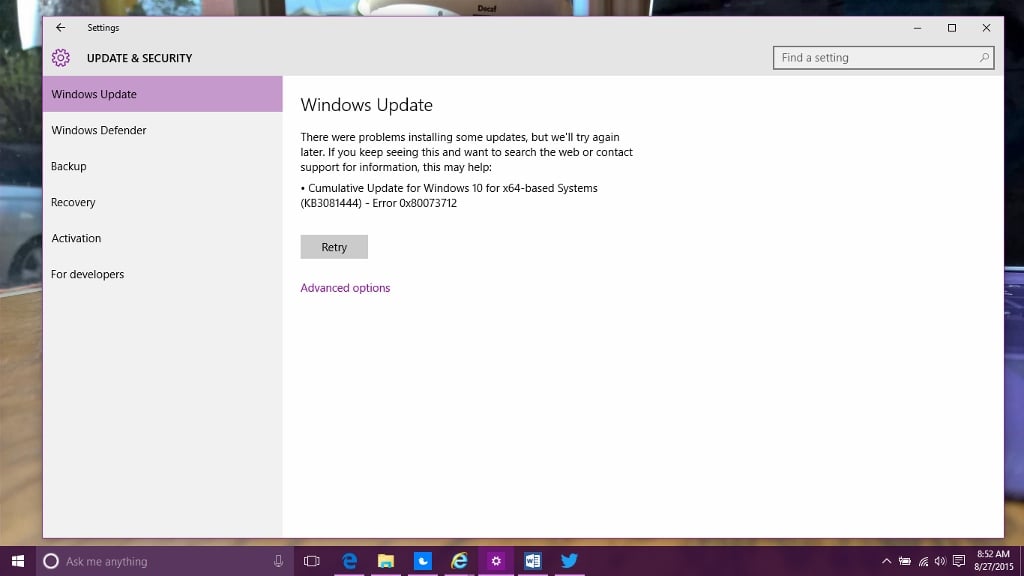The image size is (1024, 576).
Task: Open the Windows Defender section
Action: [163, 130]
